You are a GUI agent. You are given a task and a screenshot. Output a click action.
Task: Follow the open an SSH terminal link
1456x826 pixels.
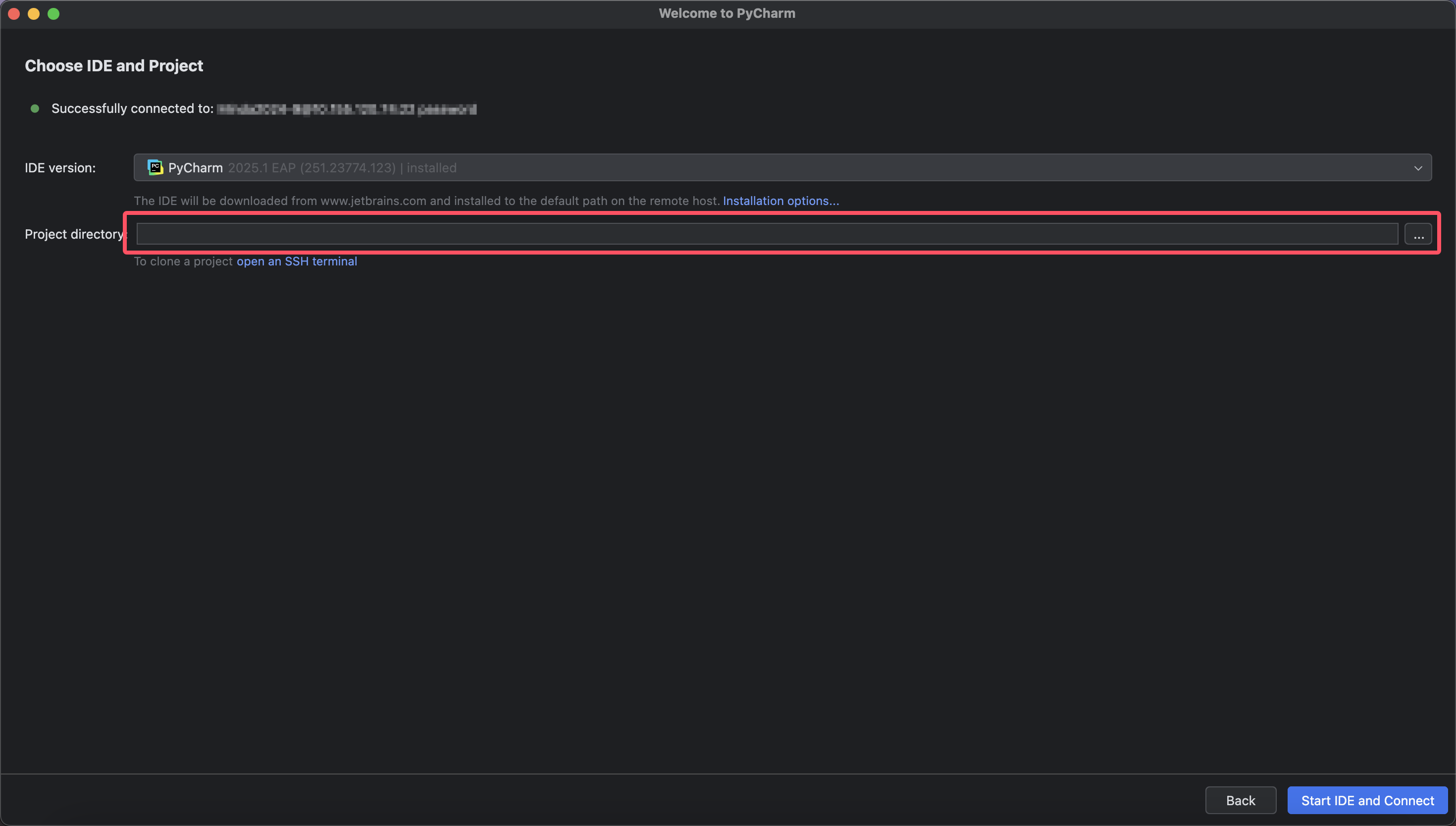[x=297, y=261]
